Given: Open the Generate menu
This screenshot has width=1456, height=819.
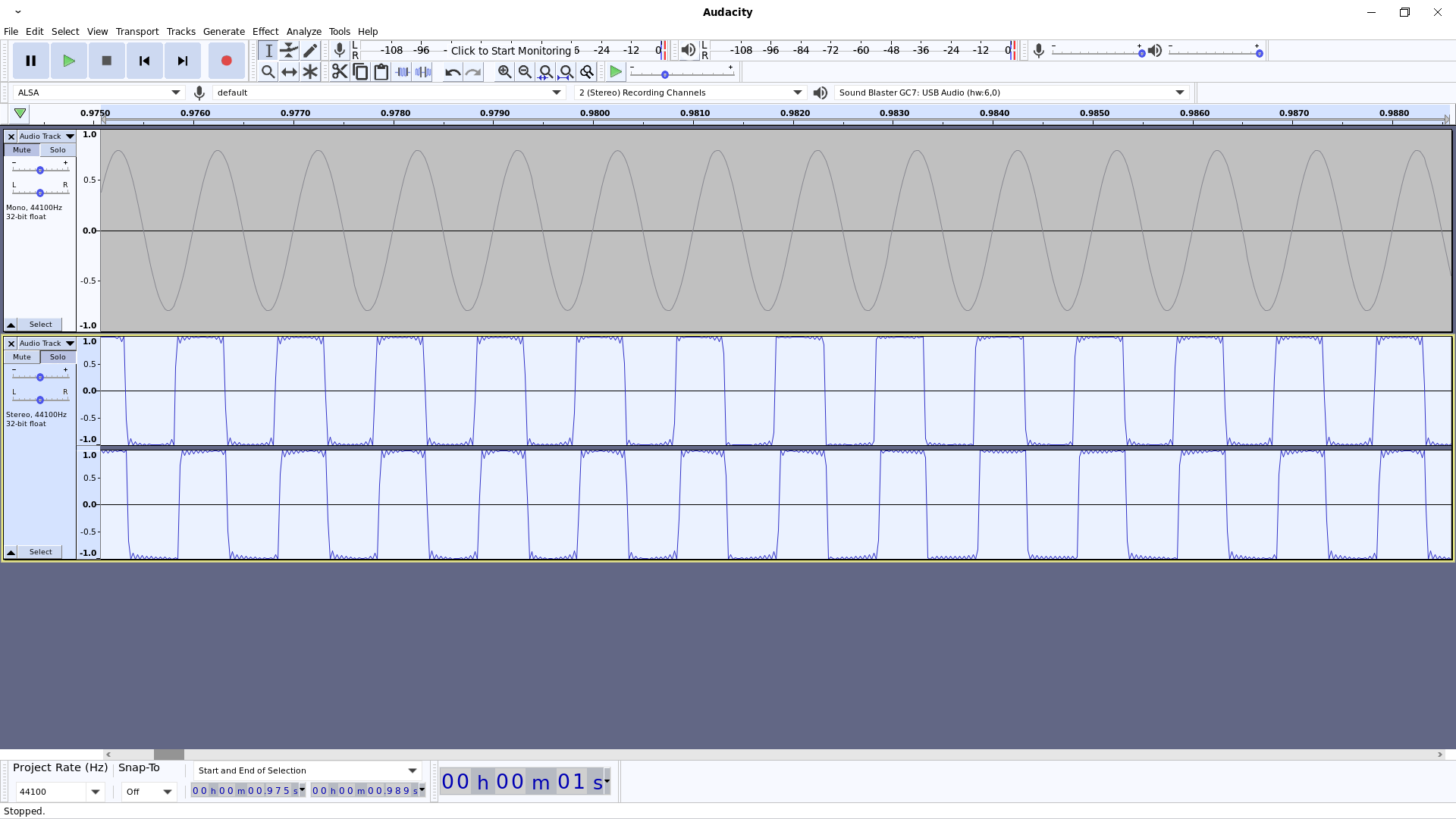Looking at the screenshot, I should pos(224,31).
